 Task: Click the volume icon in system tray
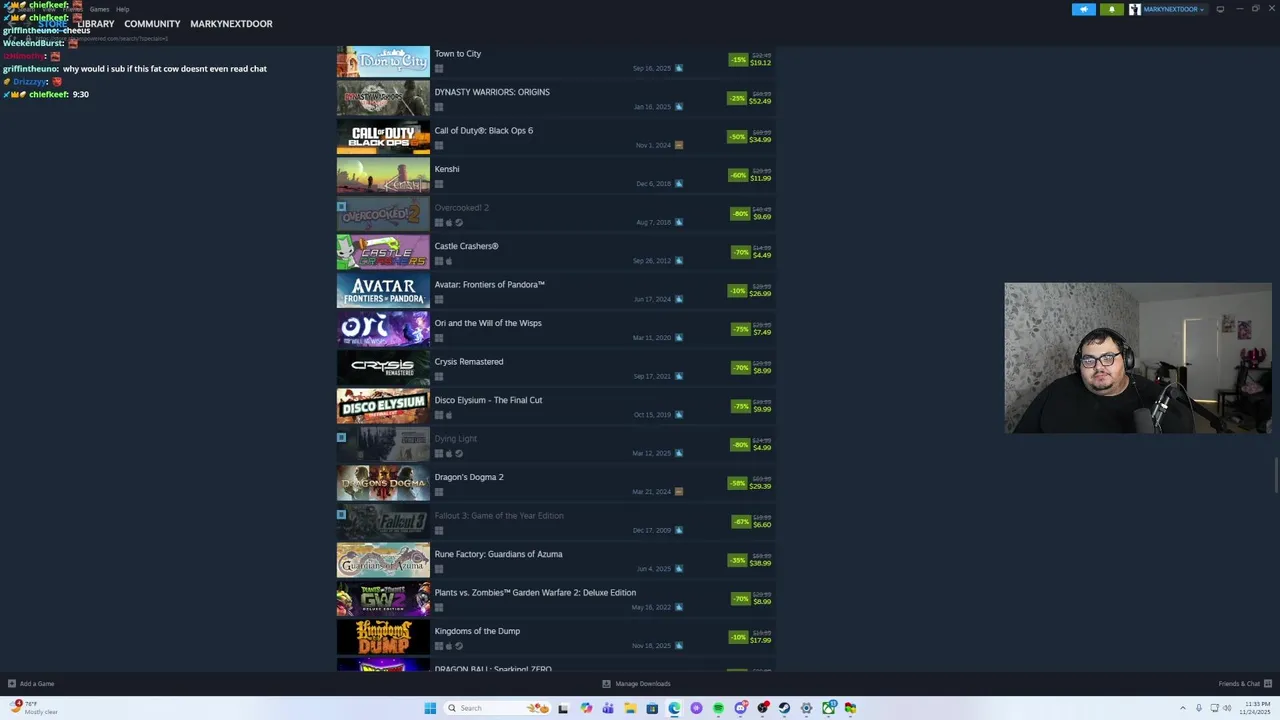point(1227,708)
